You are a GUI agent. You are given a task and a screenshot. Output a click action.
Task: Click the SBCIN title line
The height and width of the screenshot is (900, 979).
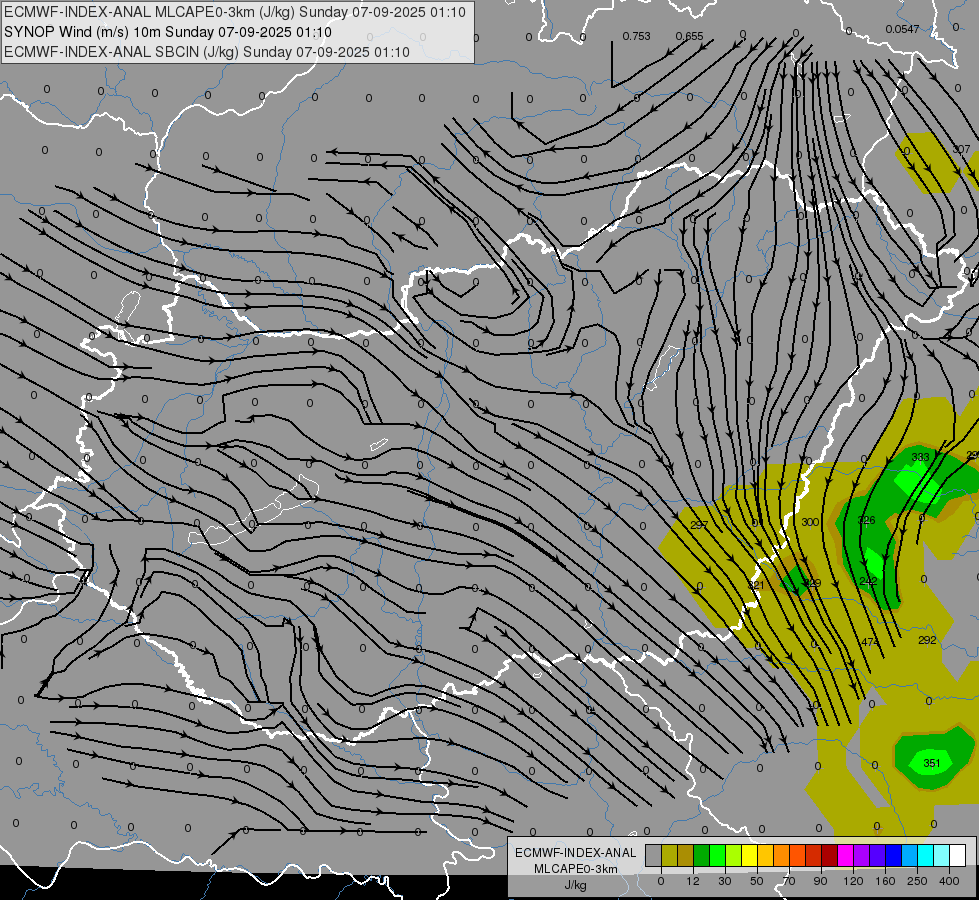tap(207, 52)
